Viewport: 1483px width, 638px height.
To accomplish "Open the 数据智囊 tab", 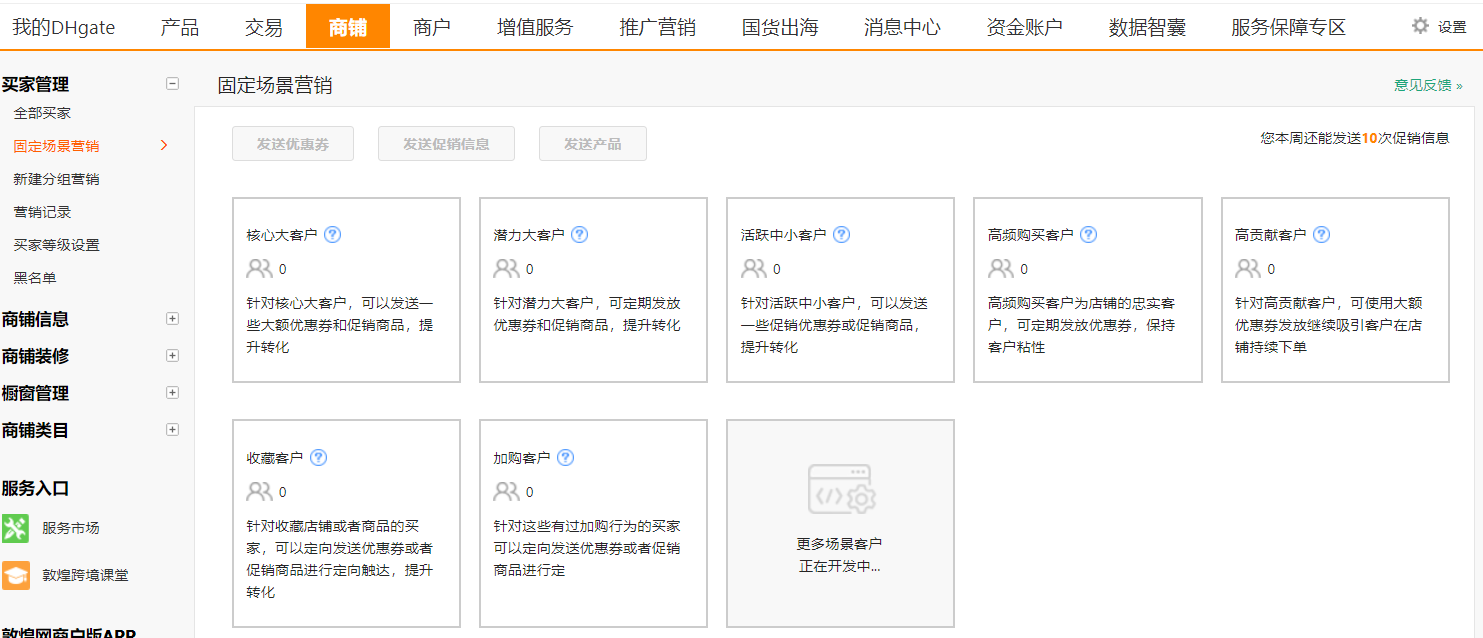I will pos(1147,27).
